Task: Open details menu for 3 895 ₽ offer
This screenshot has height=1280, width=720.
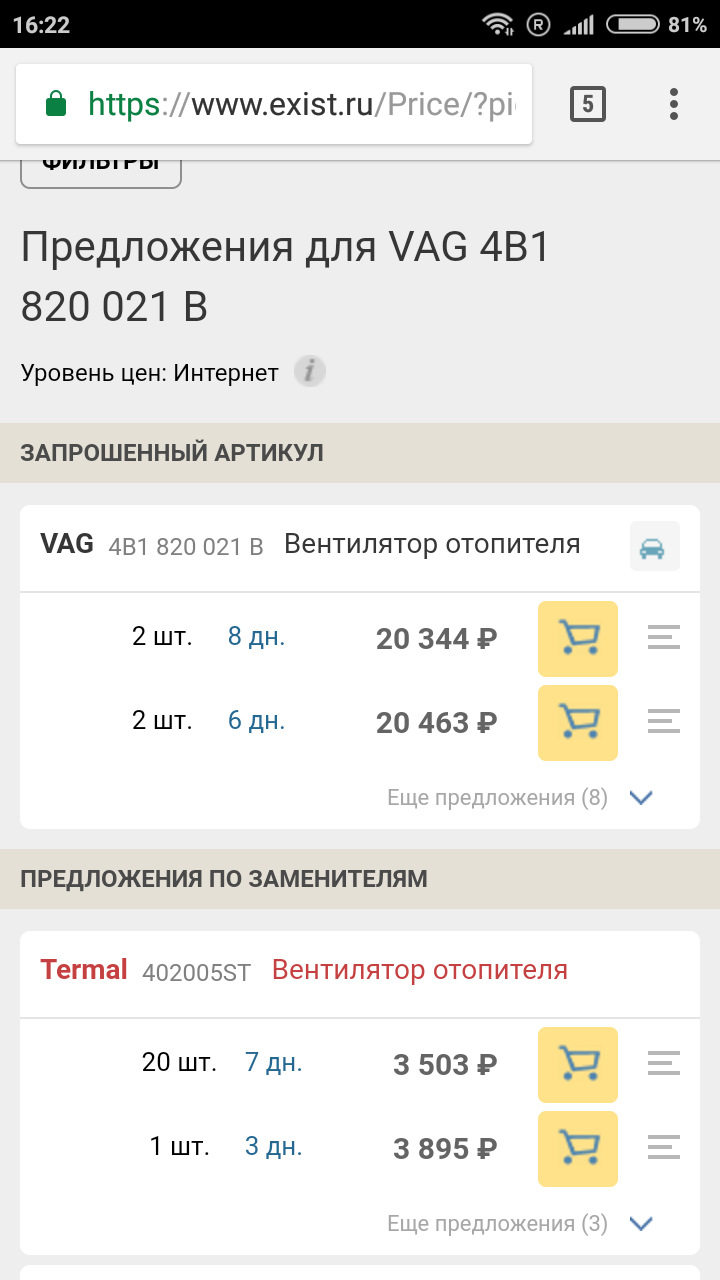Action: coord(664,1148)
